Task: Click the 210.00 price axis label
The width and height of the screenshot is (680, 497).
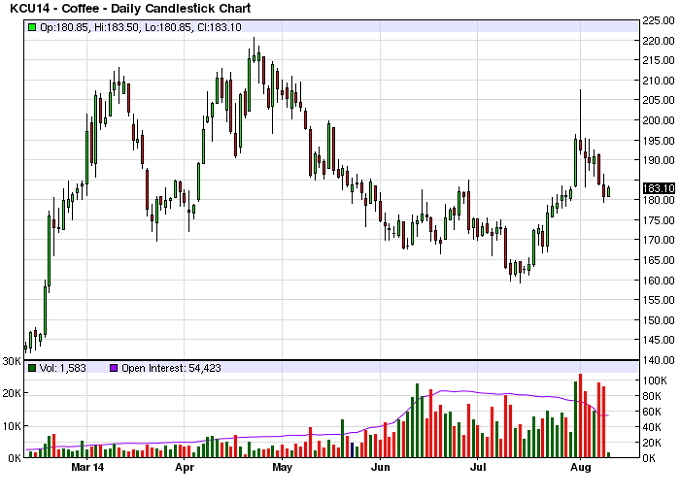Action: 658,81
